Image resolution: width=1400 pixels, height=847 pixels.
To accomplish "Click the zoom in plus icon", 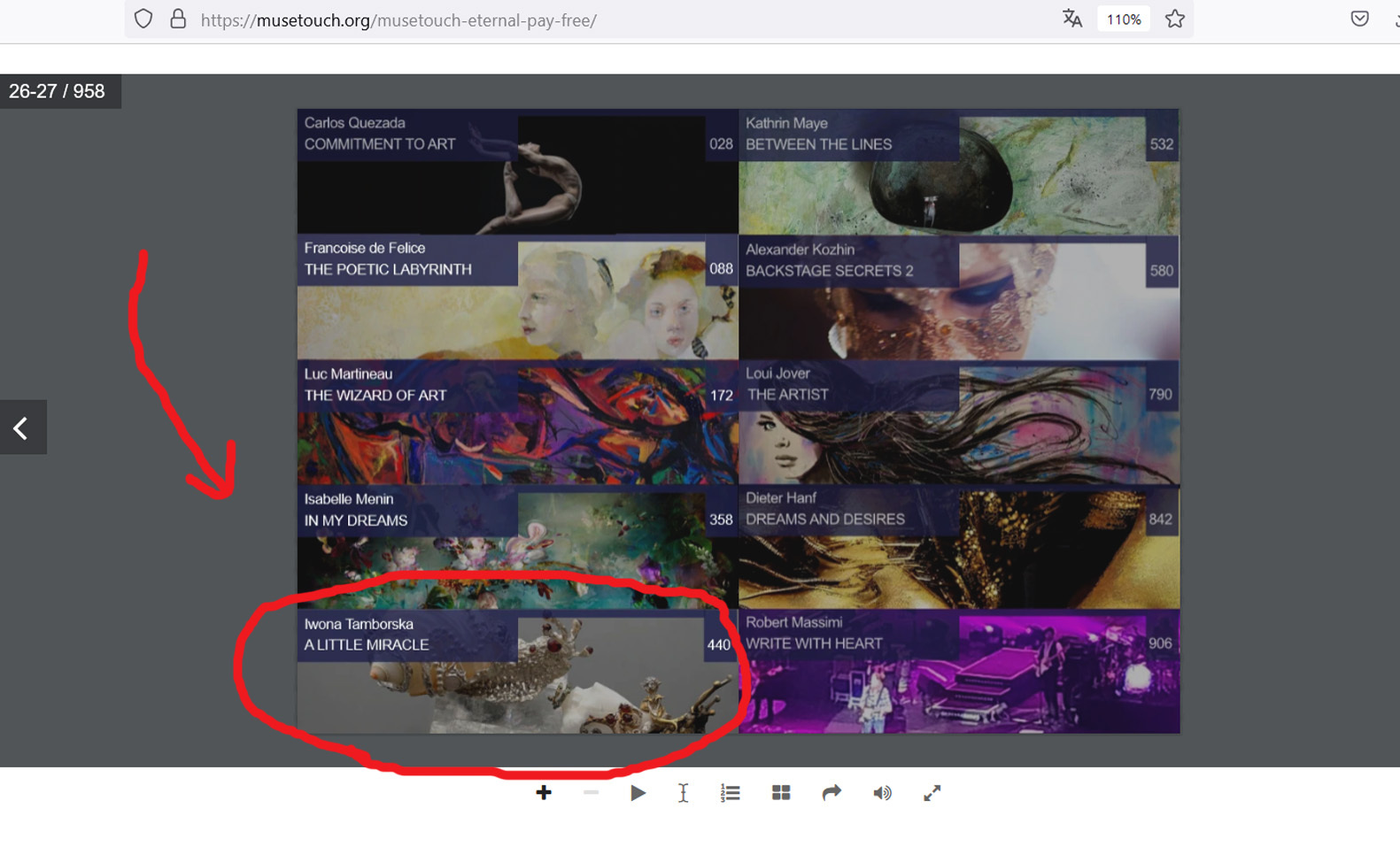I will (544, 793).
